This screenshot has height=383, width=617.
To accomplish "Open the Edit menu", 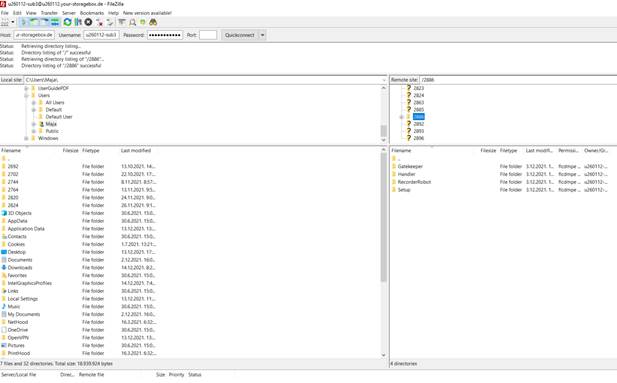I will tap(17, 13).
